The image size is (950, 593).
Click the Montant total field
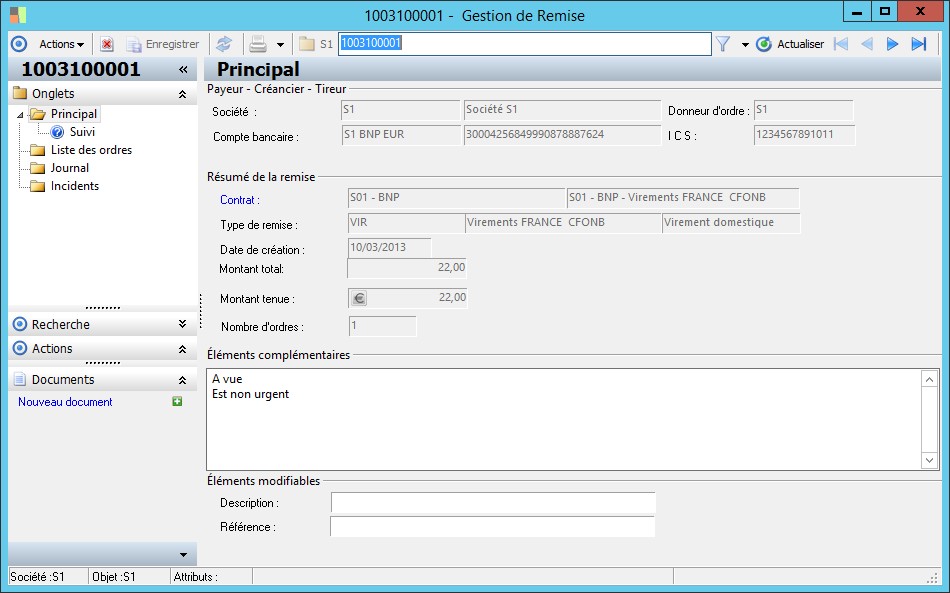click(407, 268)
